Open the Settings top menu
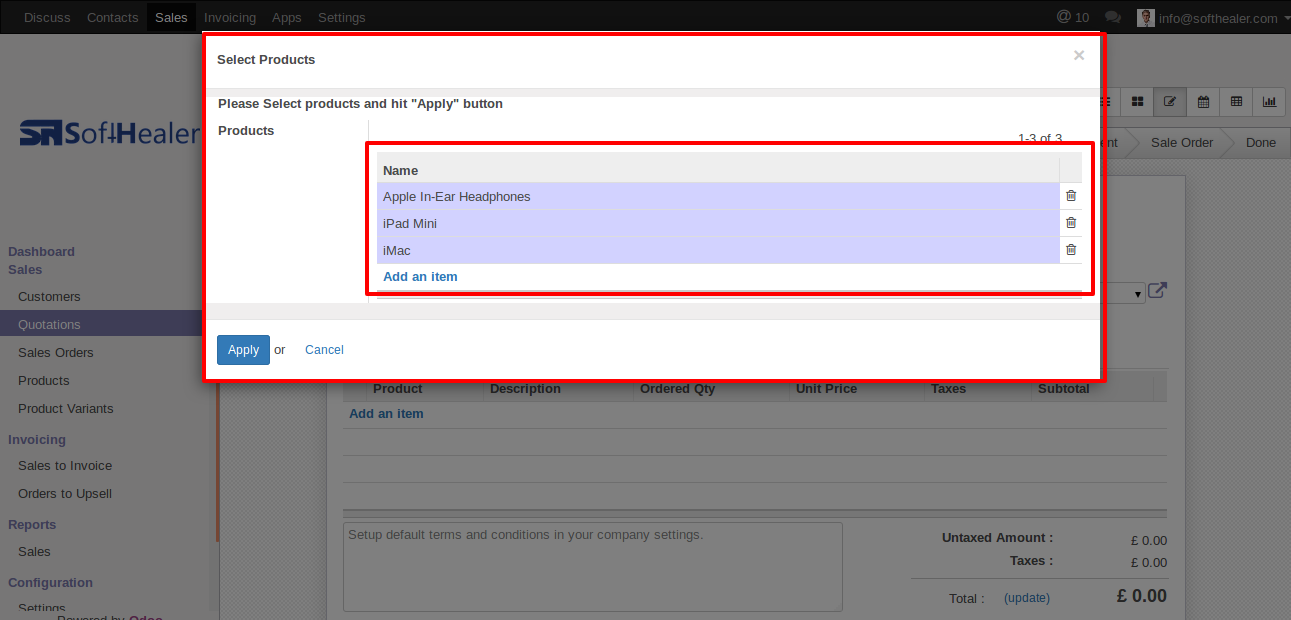 pos(342,17)
